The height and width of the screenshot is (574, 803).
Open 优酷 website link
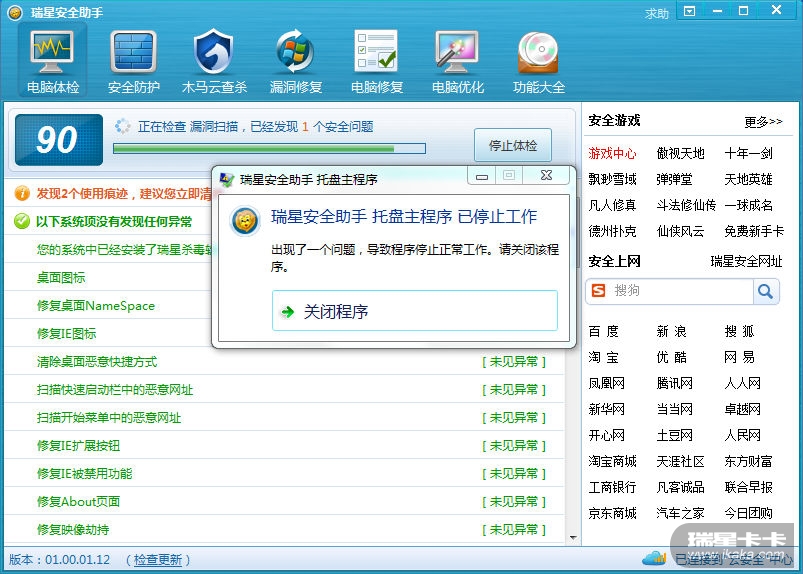click(671, 357)
